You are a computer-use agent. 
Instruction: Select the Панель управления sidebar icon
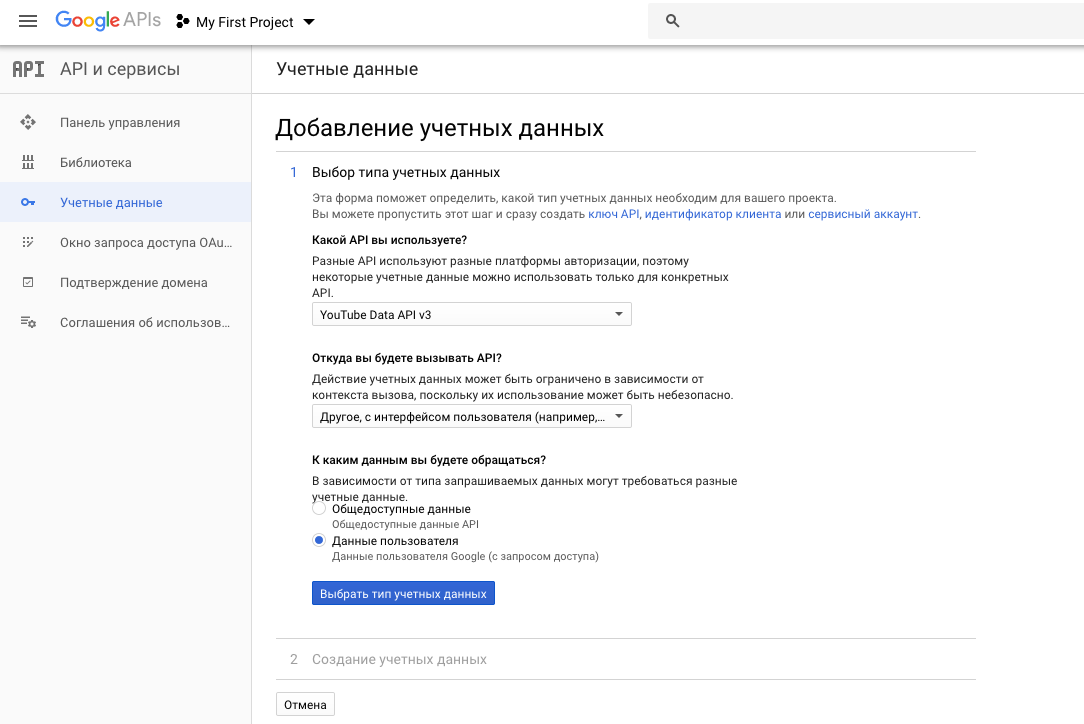pyautogui.click(x=27, y=122)
